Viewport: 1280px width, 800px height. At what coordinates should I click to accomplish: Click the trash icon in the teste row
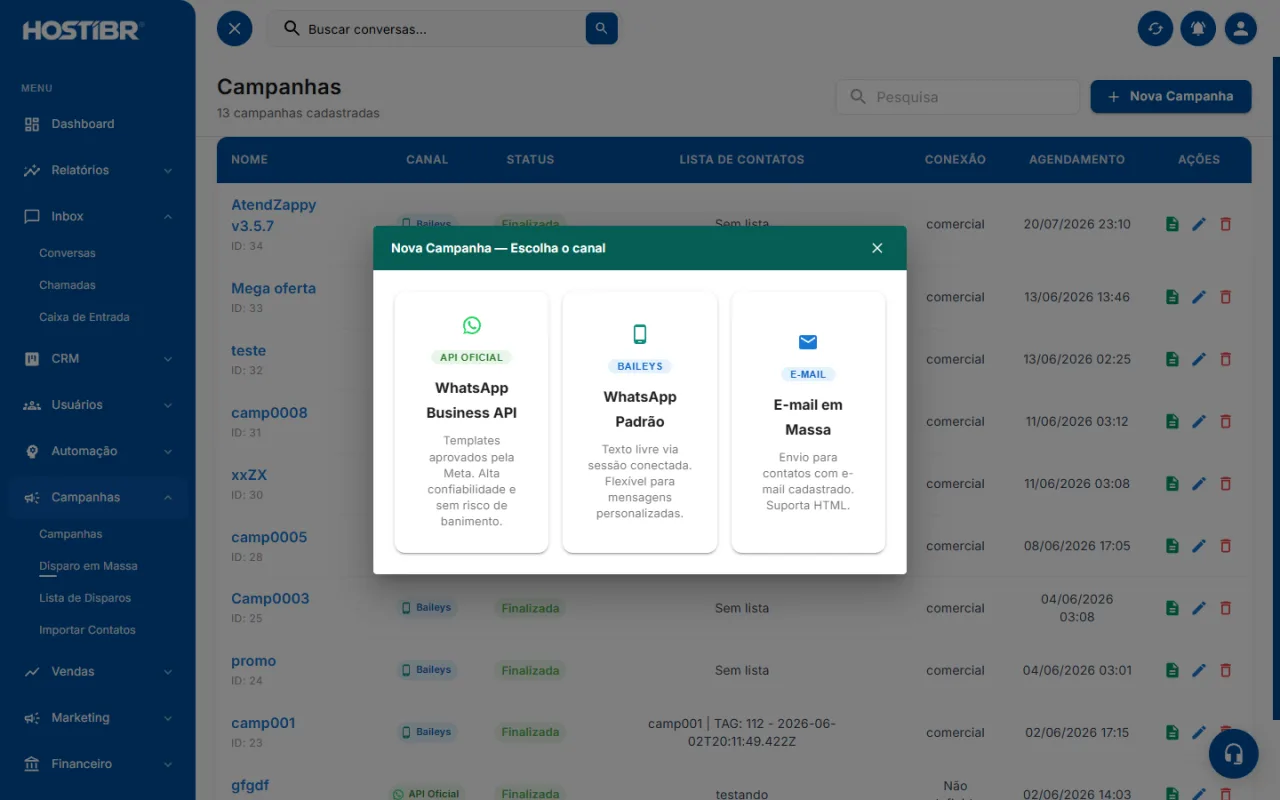[x=1226, y=359]
